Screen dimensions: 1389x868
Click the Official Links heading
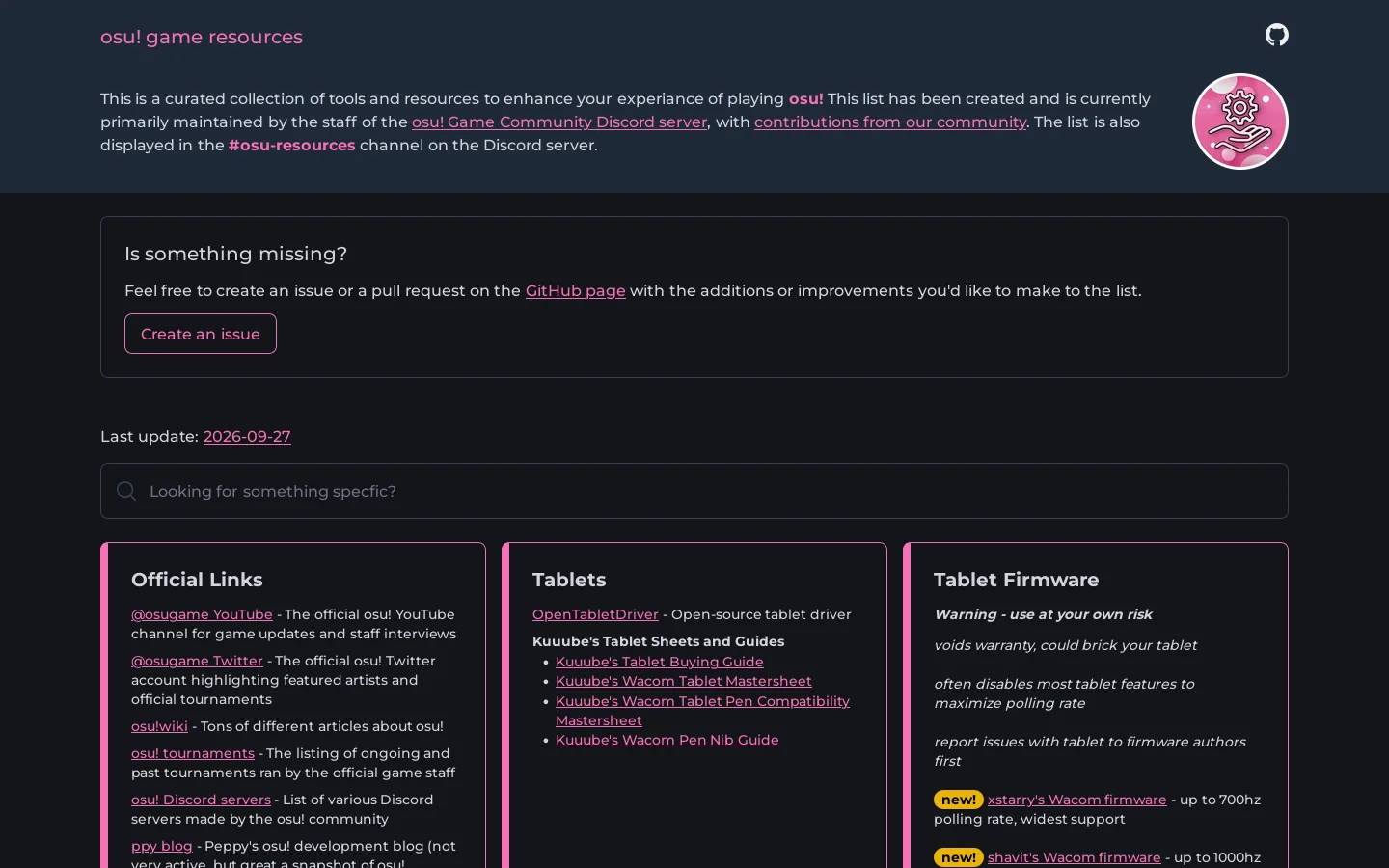pos(197,580)
